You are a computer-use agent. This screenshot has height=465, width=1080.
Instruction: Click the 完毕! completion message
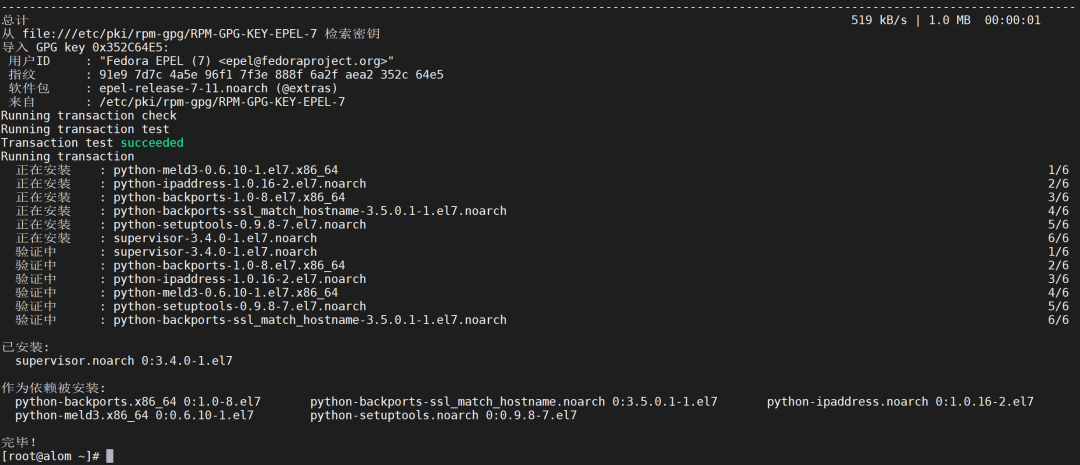[19, 442]
